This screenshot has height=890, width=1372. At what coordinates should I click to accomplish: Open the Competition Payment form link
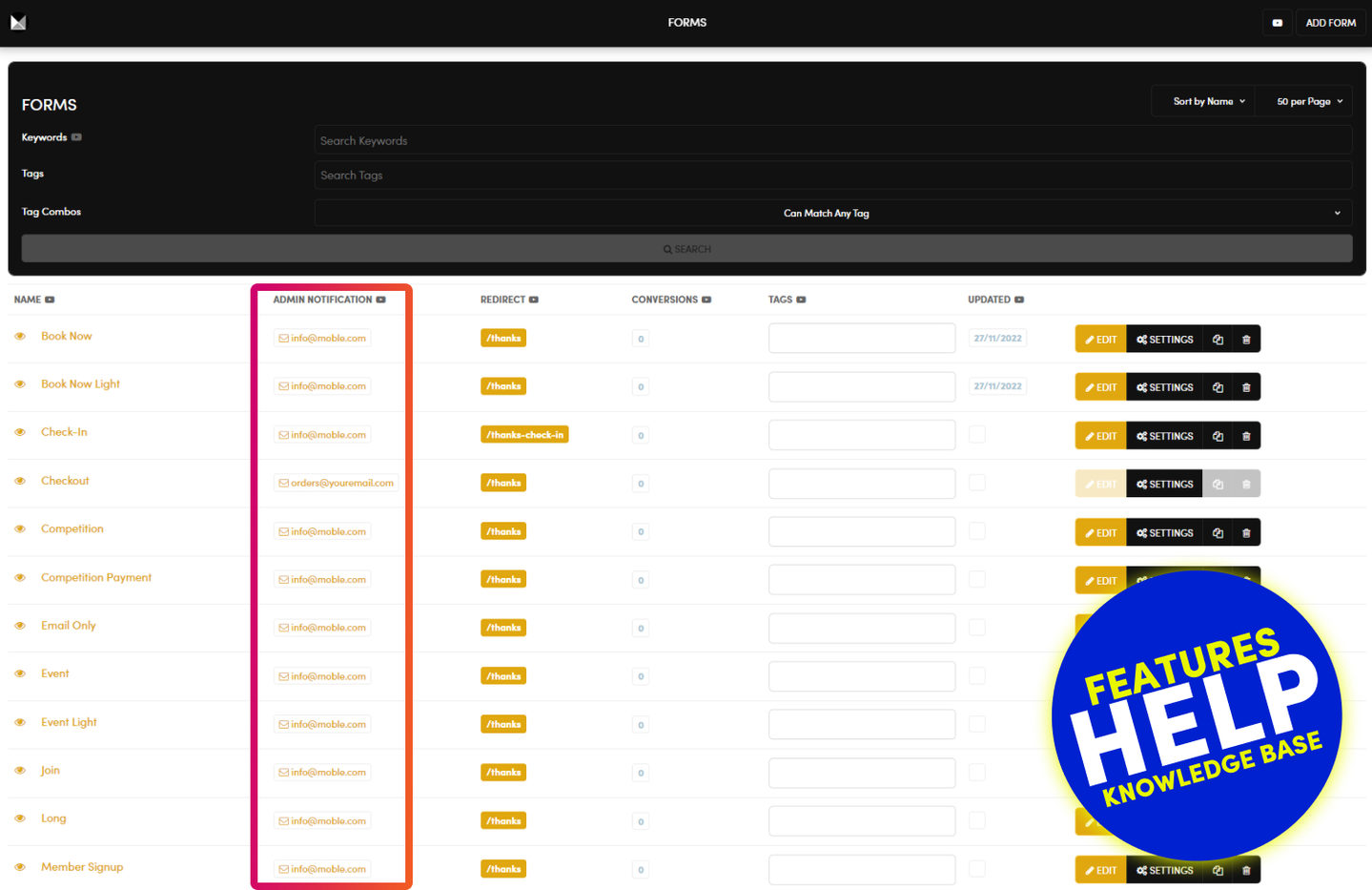[96, 577]
